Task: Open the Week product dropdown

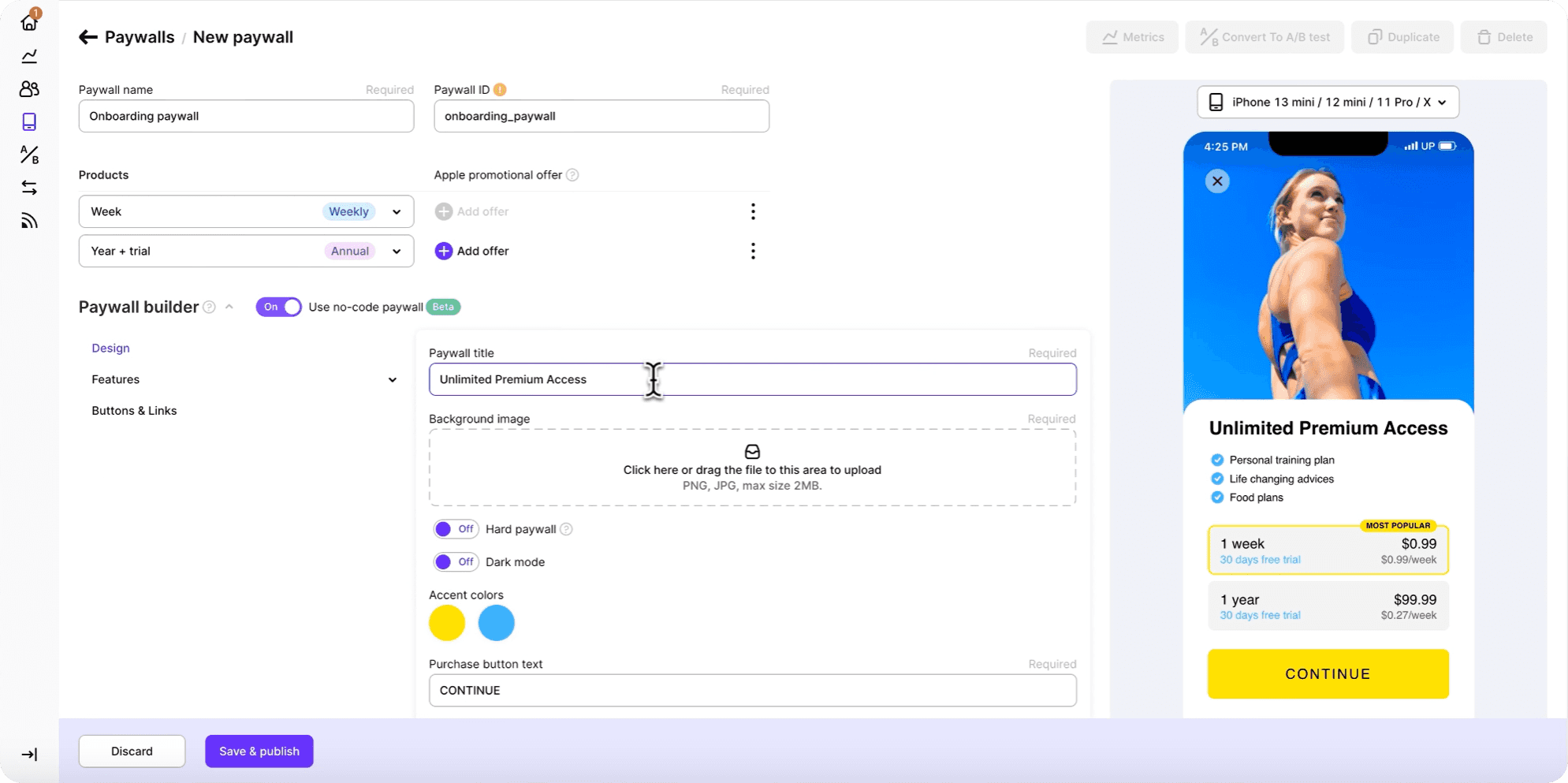Action: [x=395, y=211]
